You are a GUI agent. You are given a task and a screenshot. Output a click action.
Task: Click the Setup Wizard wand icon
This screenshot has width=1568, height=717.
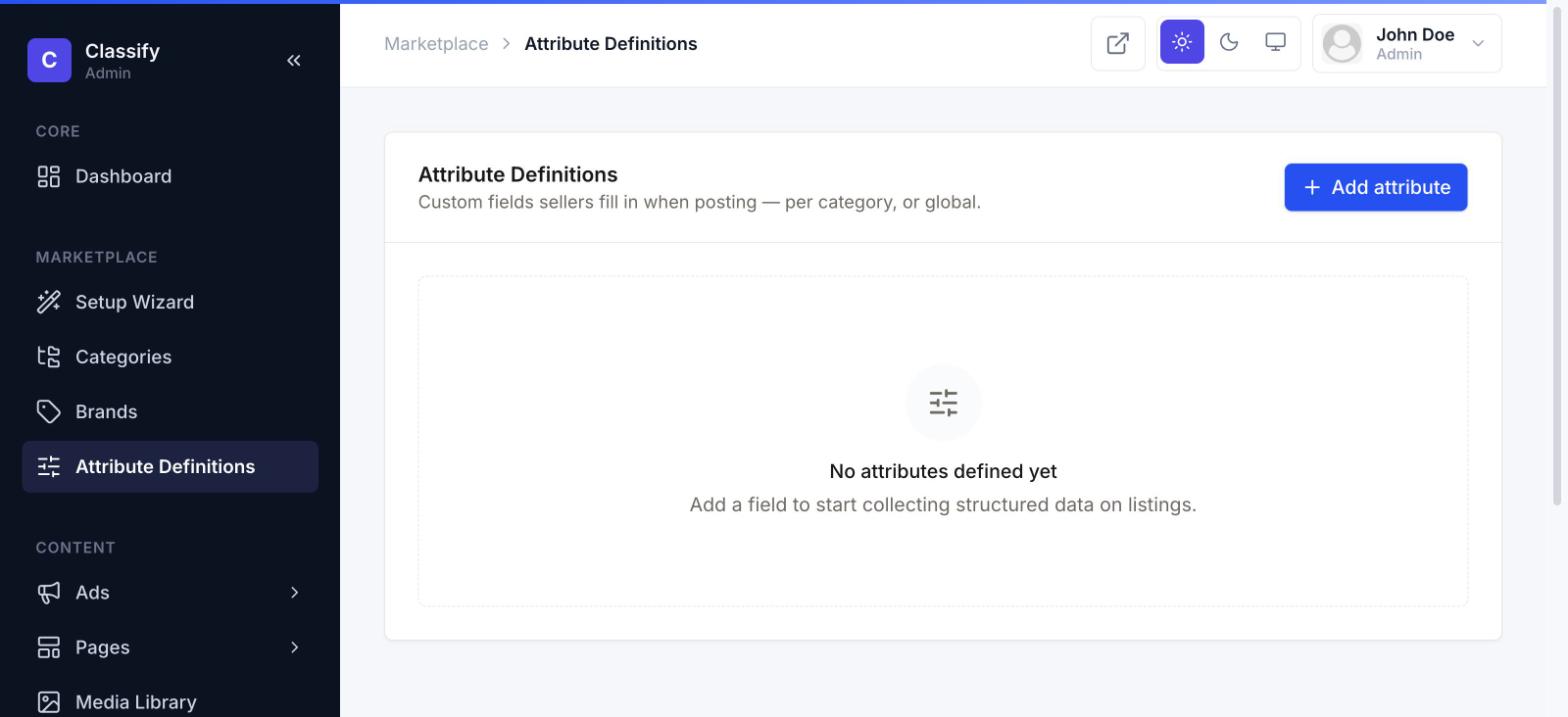click(x=49, y=302)
